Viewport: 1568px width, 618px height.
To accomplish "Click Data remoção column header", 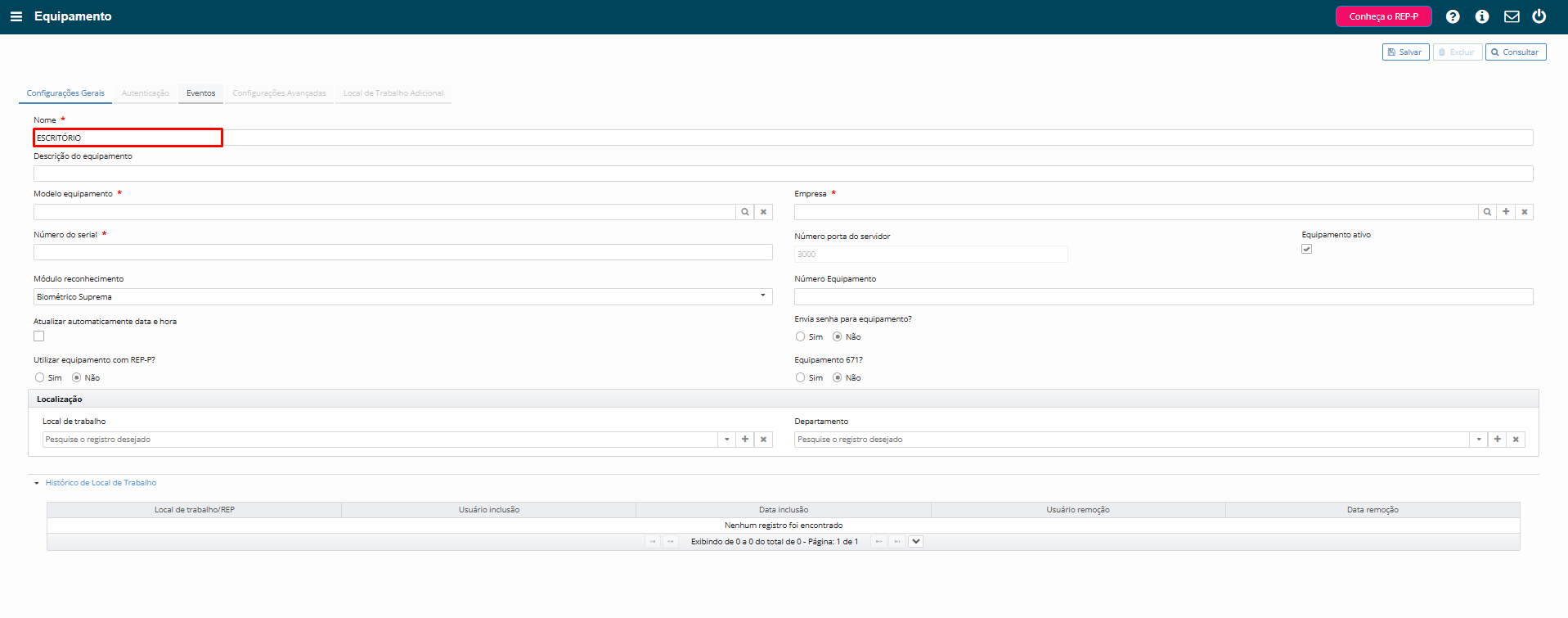I will pyautogui.click(x=1373, y=510).
